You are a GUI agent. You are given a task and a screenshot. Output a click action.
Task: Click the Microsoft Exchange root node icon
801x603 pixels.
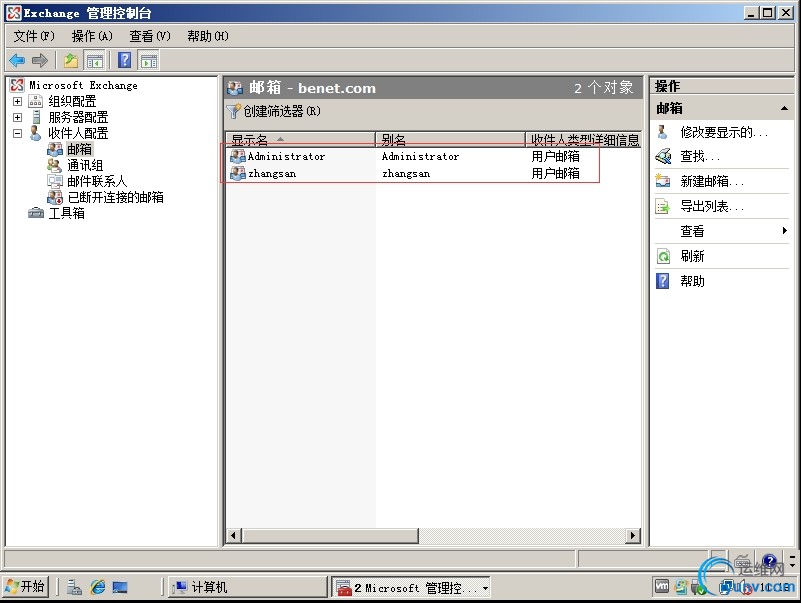(x=17, y=85)
